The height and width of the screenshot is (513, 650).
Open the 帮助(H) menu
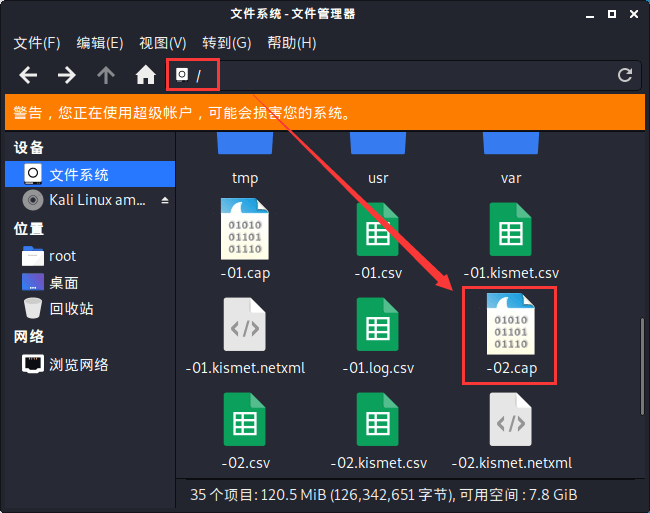point(292,43)
